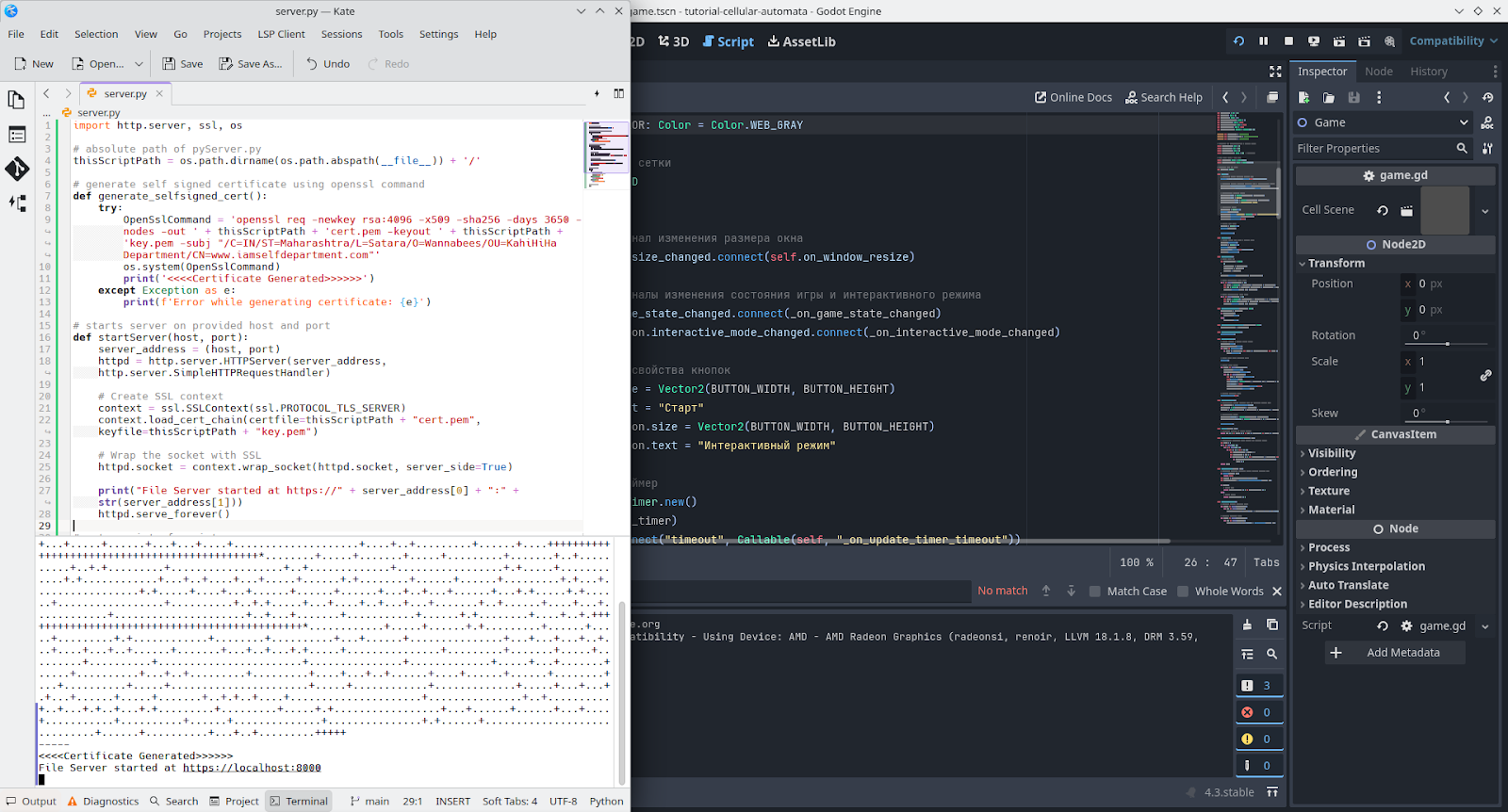Image resolution: width=1508 pixels, height=812 pixels.
Task: Switch to the Node dock tab
Action: point(1378,72)
